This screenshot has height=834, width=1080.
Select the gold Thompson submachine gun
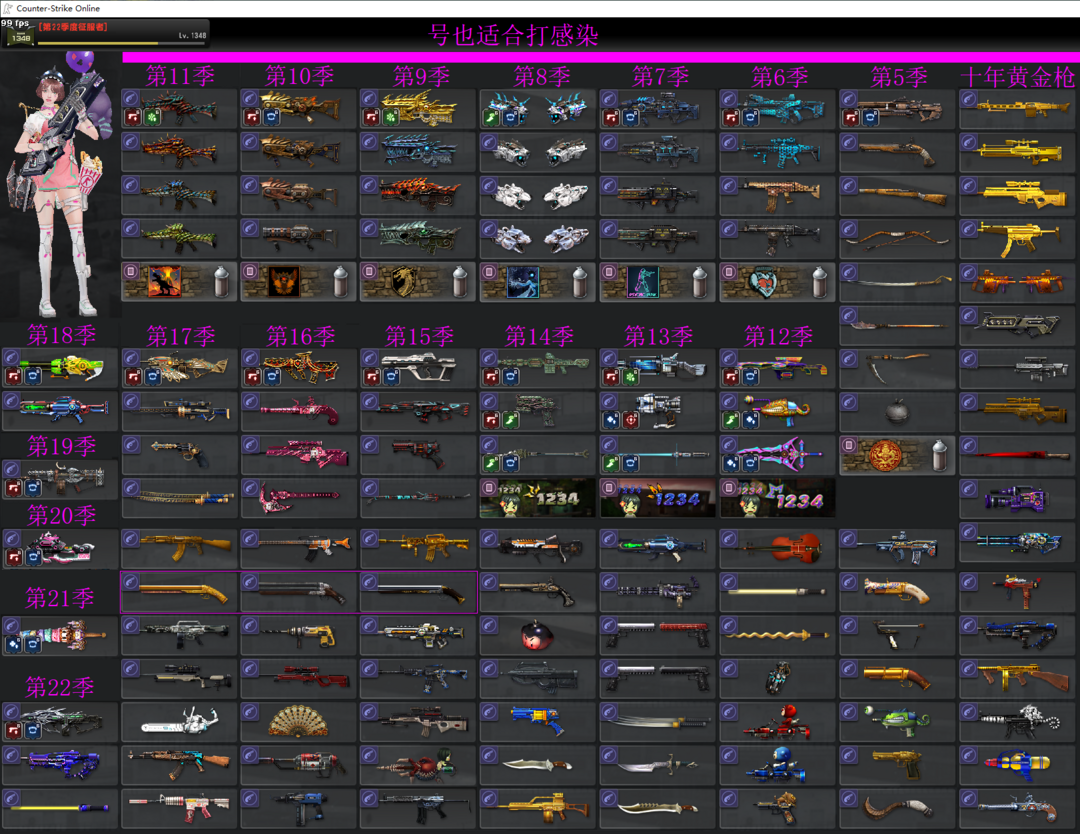pyautogui.click(x=1017, y=678)
